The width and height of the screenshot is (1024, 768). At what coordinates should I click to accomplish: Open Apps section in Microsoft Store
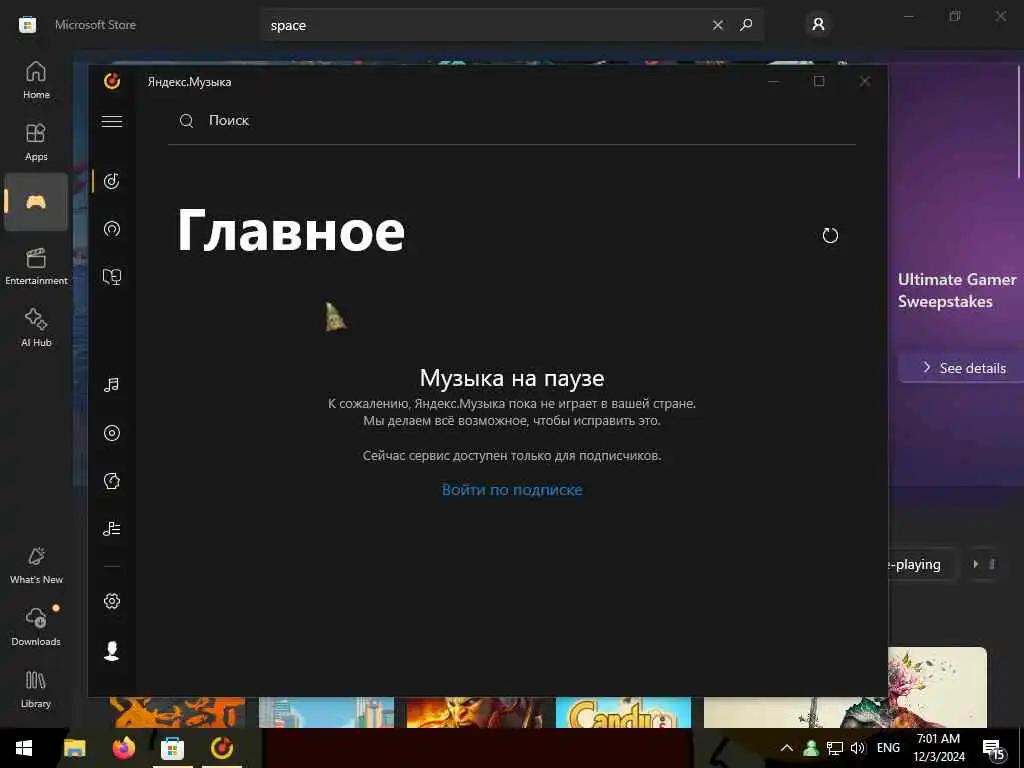tap(36, 142)
